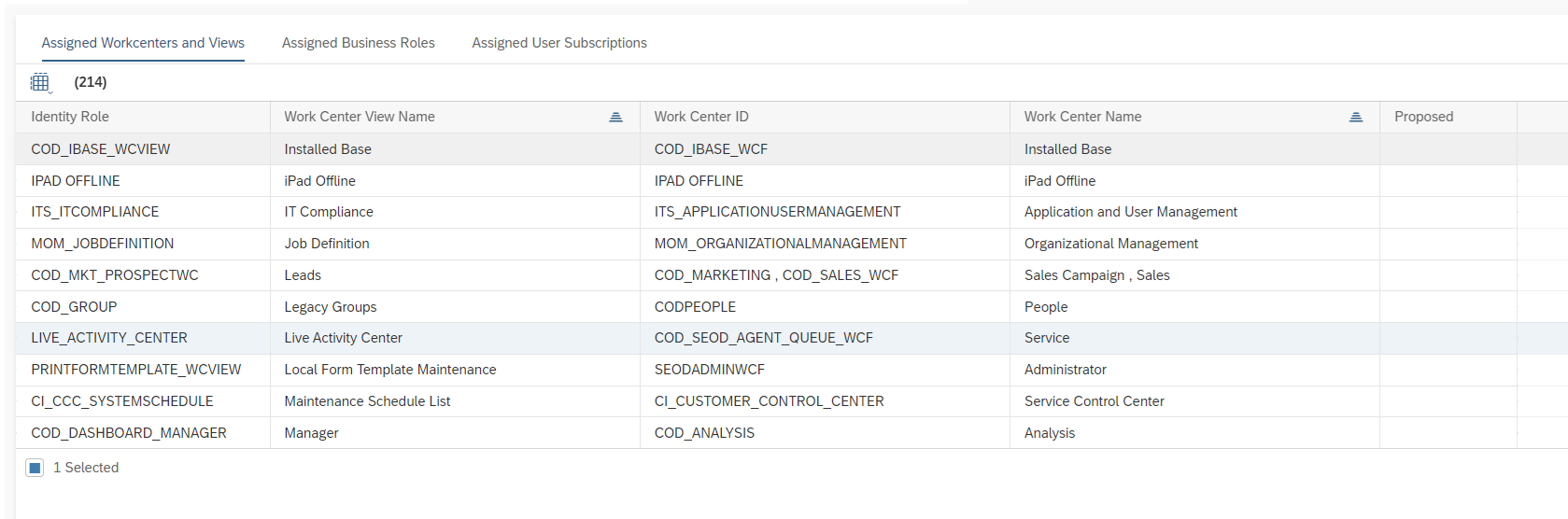Open the table view settings icon
The width and height of the screenshot is (1568, 519).
(x=40, y=83)
